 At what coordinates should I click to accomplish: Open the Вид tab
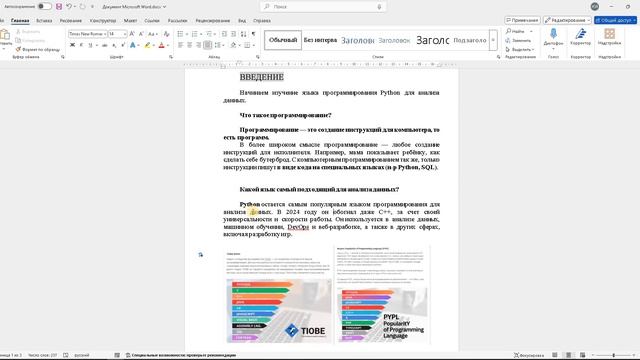[x=242, y=20]
